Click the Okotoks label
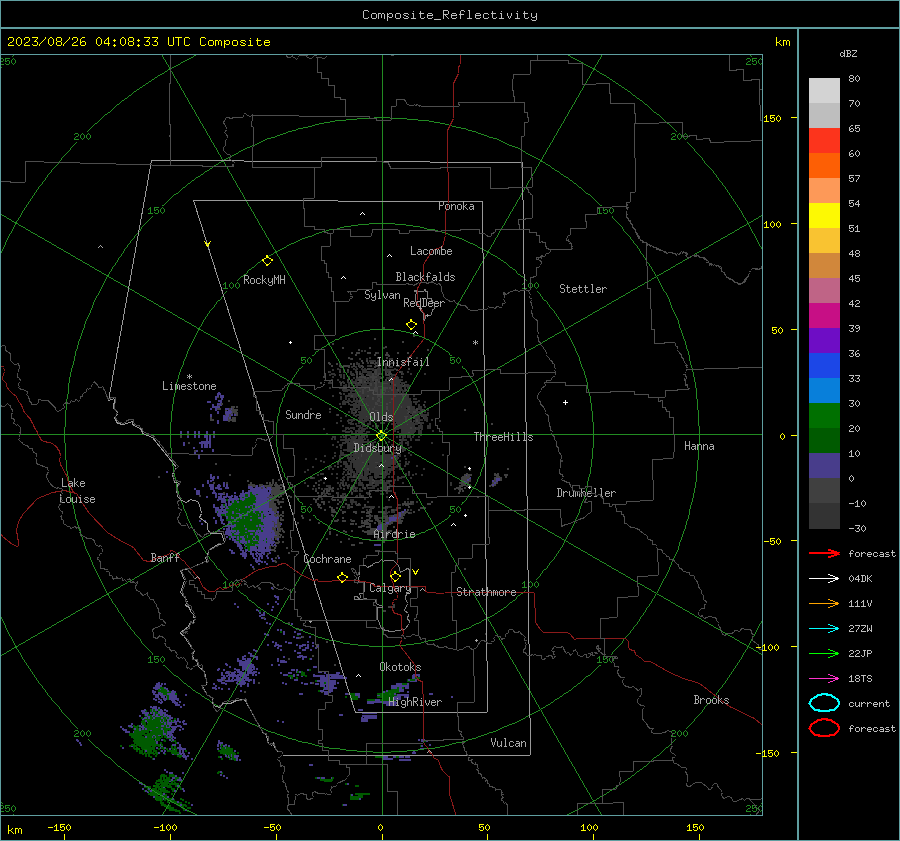Screen dimensions: 900x841 400,666
